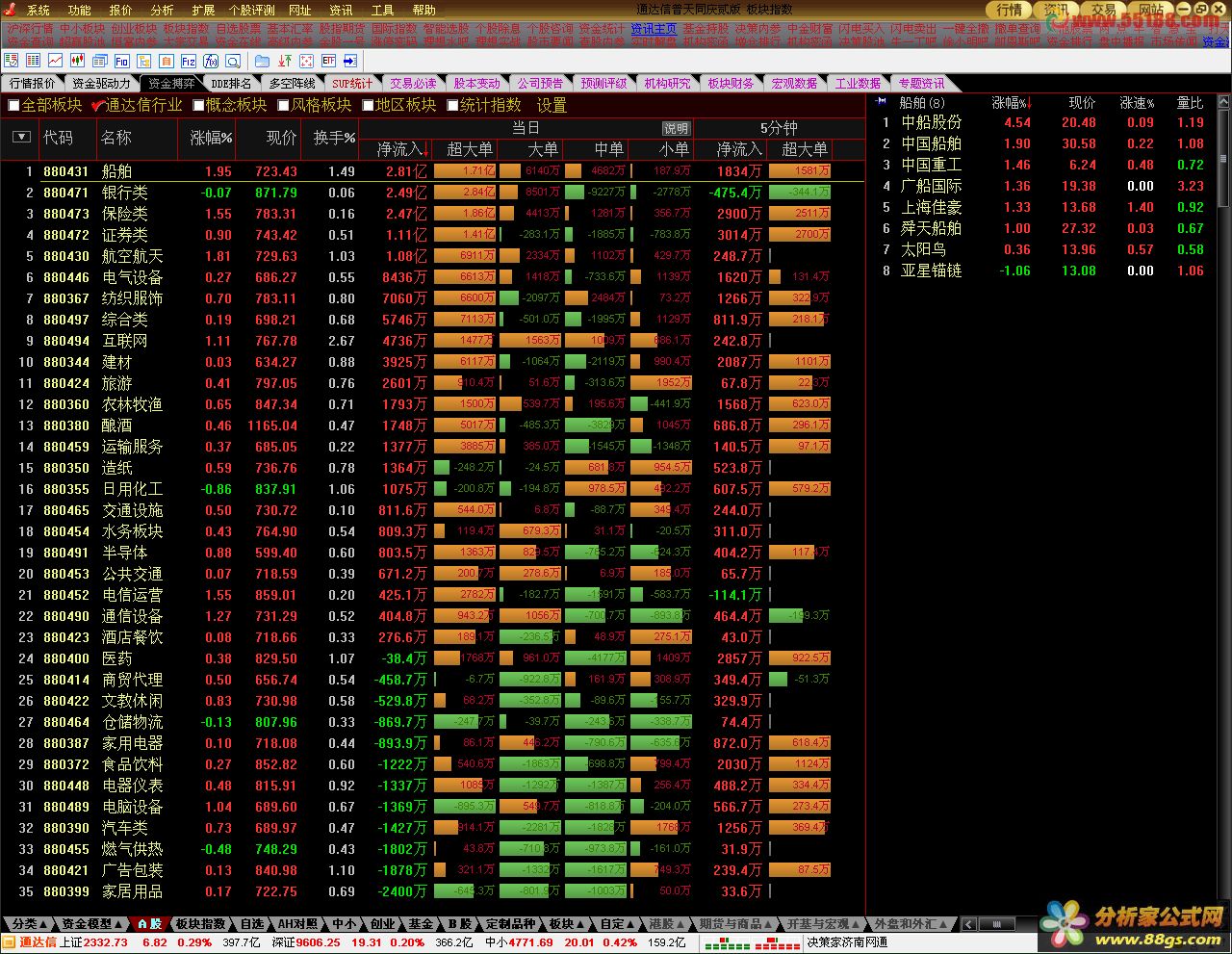Click the Fiz toolbar icon
Screen dimensions: 1232x954
coord(188,60)
